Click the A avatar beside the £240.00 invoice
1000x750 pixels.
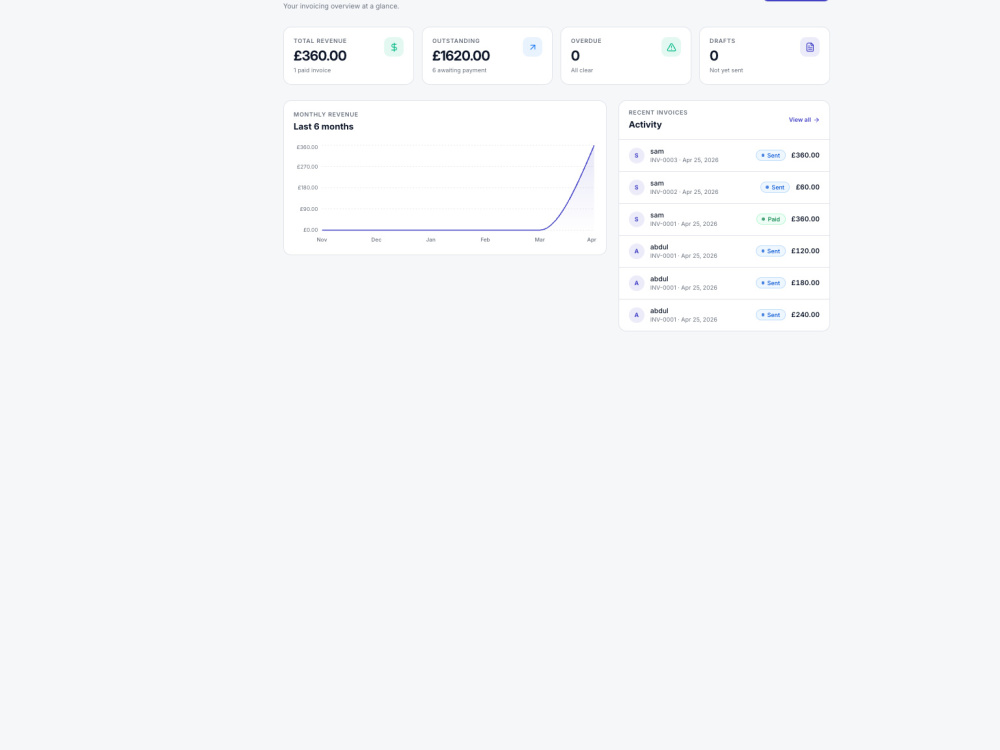point(636,315)
